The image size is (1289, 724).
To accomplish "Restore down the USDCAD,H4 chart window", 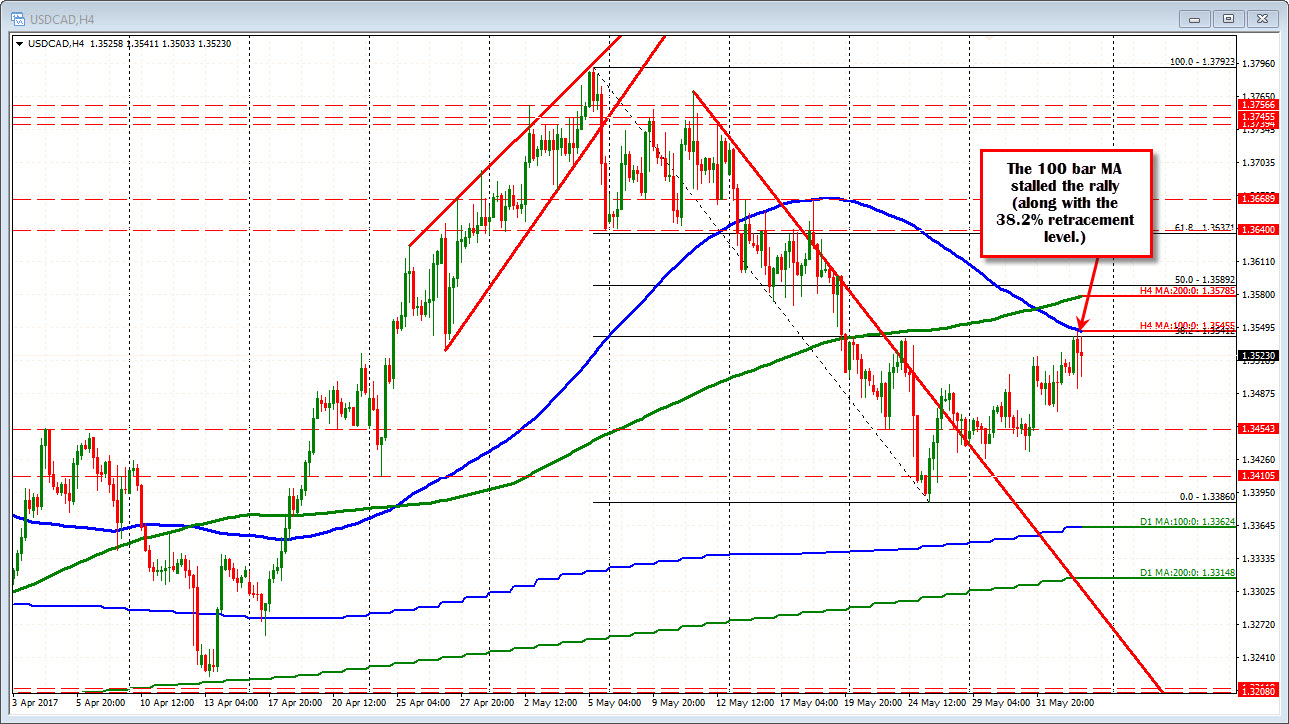I will [x=1229, y=18].
